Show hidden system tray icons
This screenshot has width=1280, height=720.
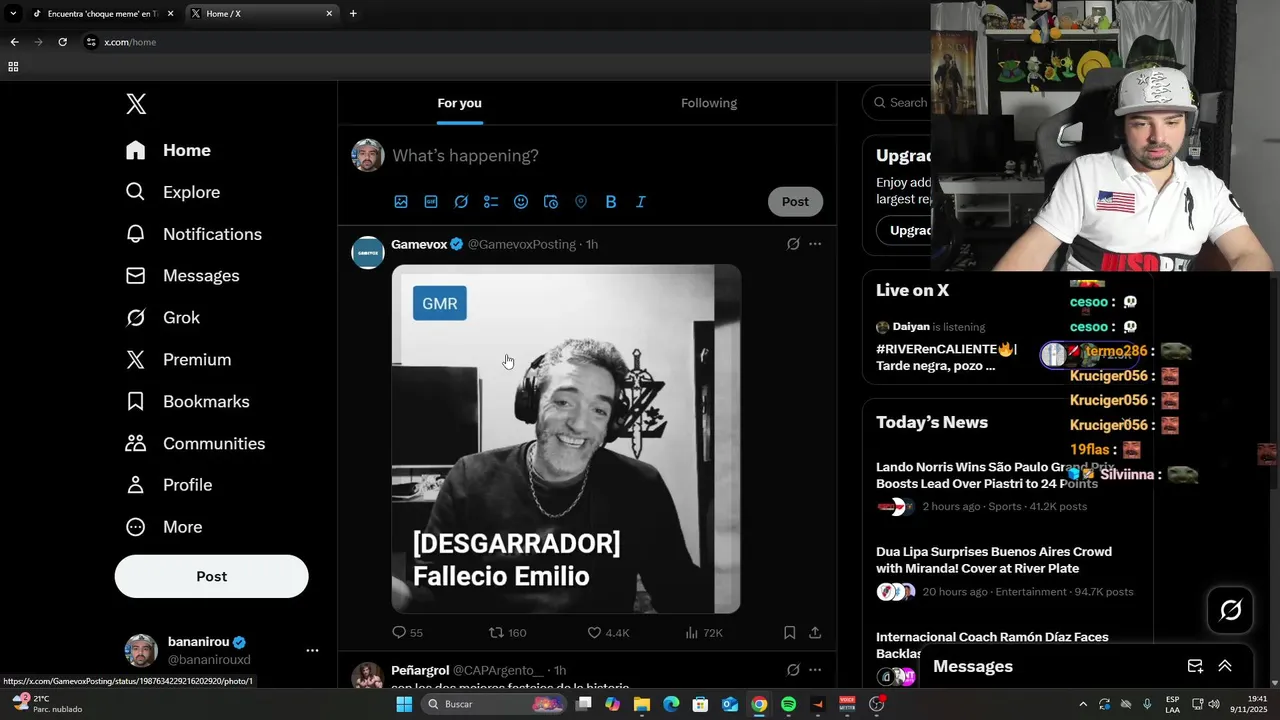[1082, 704]
